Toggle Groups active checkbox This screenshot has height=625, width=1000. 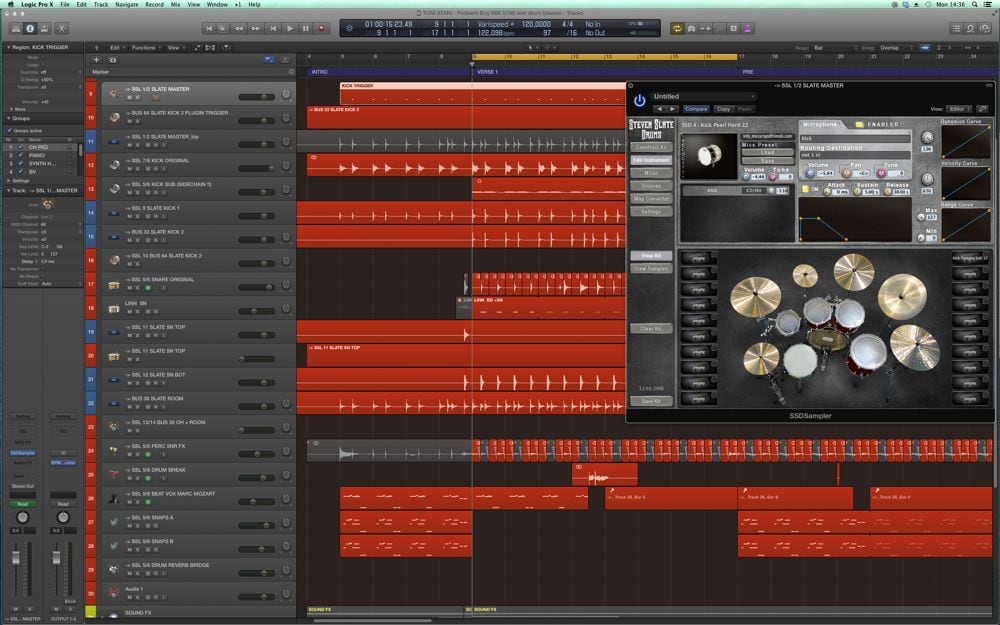tap(10, 130)
